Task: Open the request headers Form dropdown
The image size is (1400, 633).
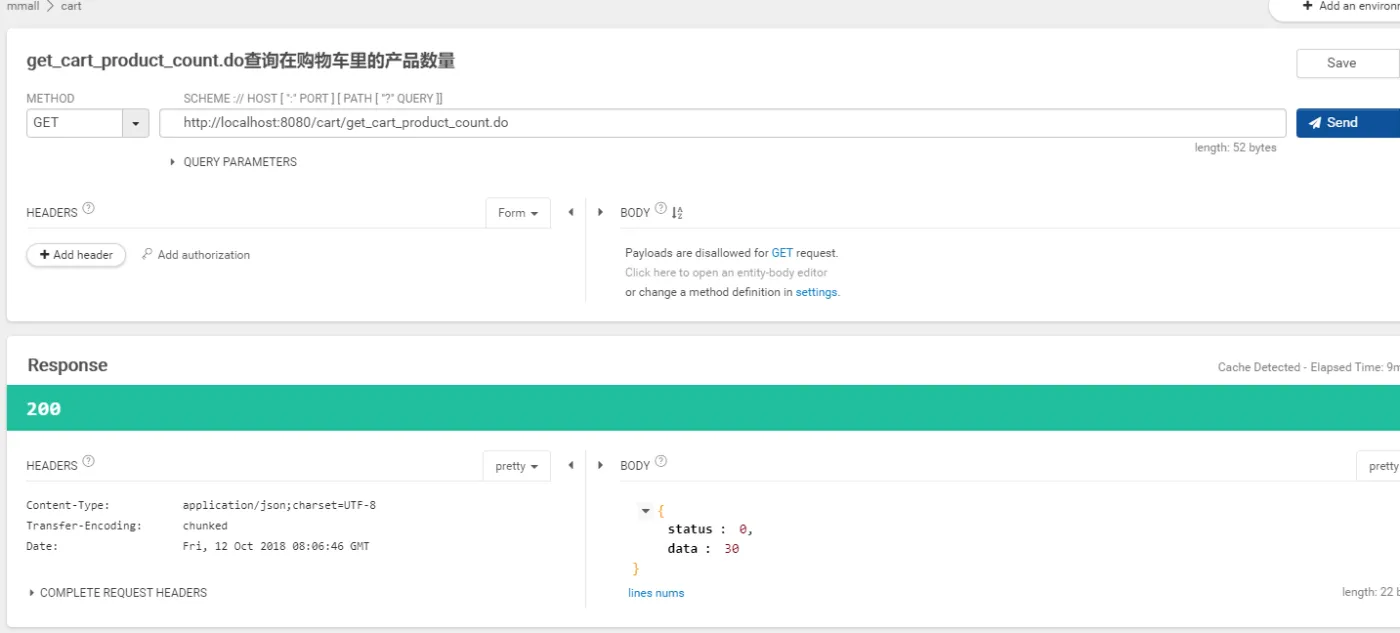Action: click(x=518, y=213)
